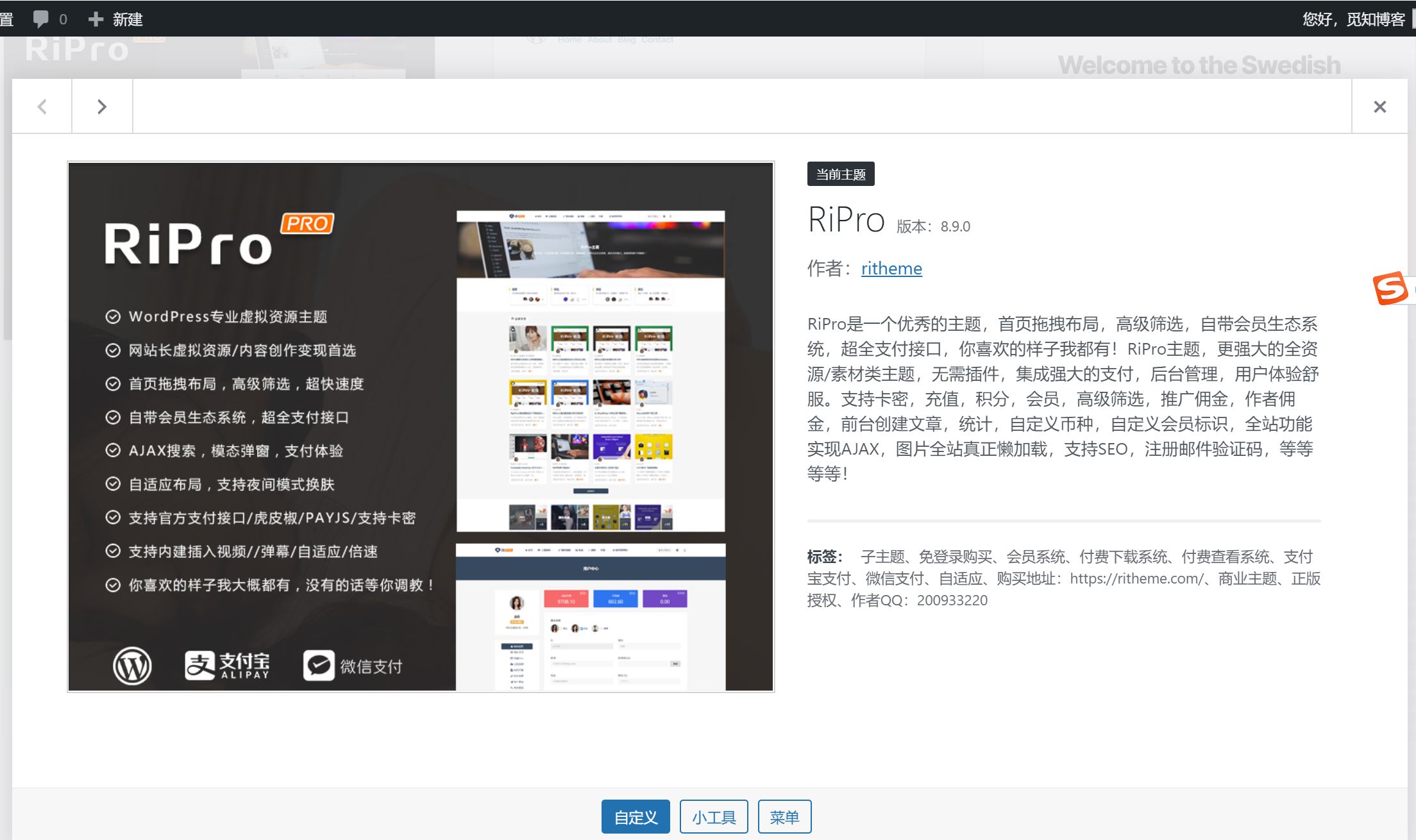Click the background Welcome to the Swedish preview

[x=1199, y=65]
